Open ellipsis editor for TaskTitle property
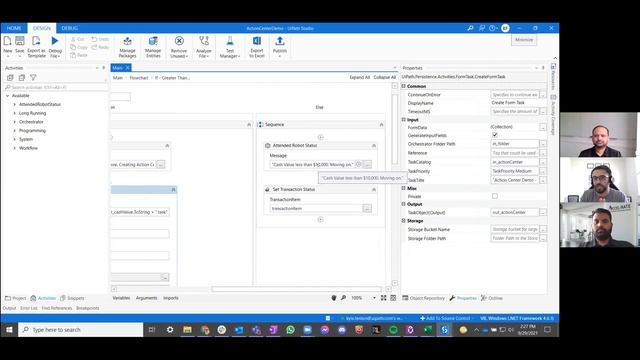This screenshot has height=360, width=640. (543, 180)
